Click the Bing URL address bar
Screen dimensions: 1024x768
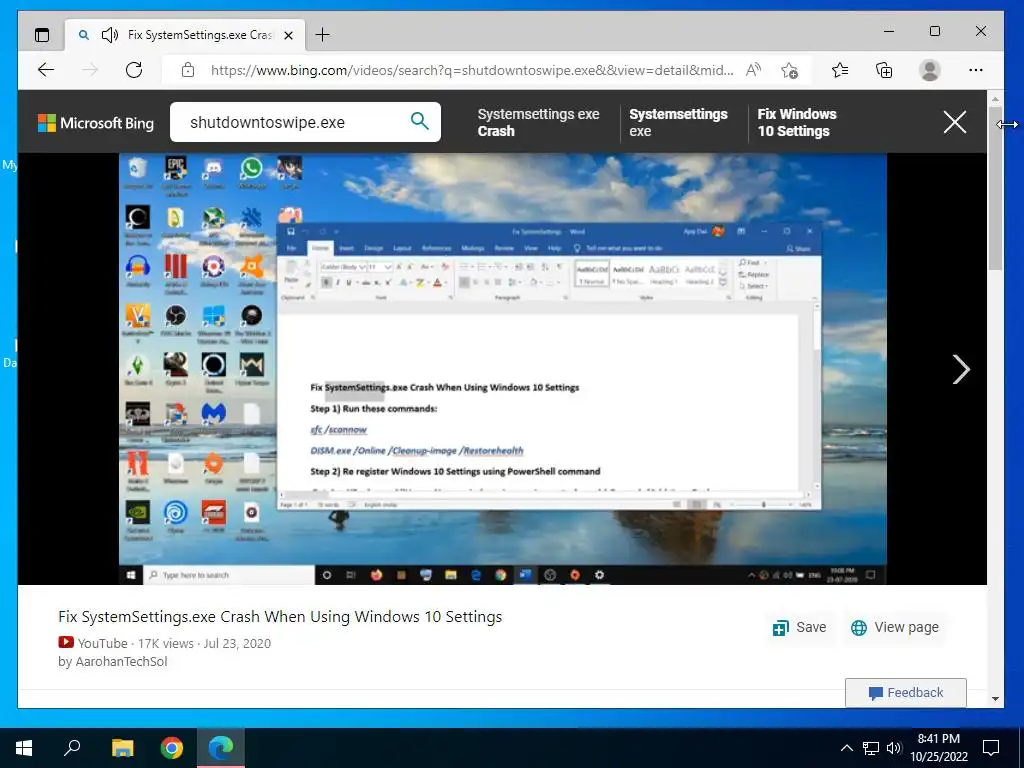tap(472, 70)
